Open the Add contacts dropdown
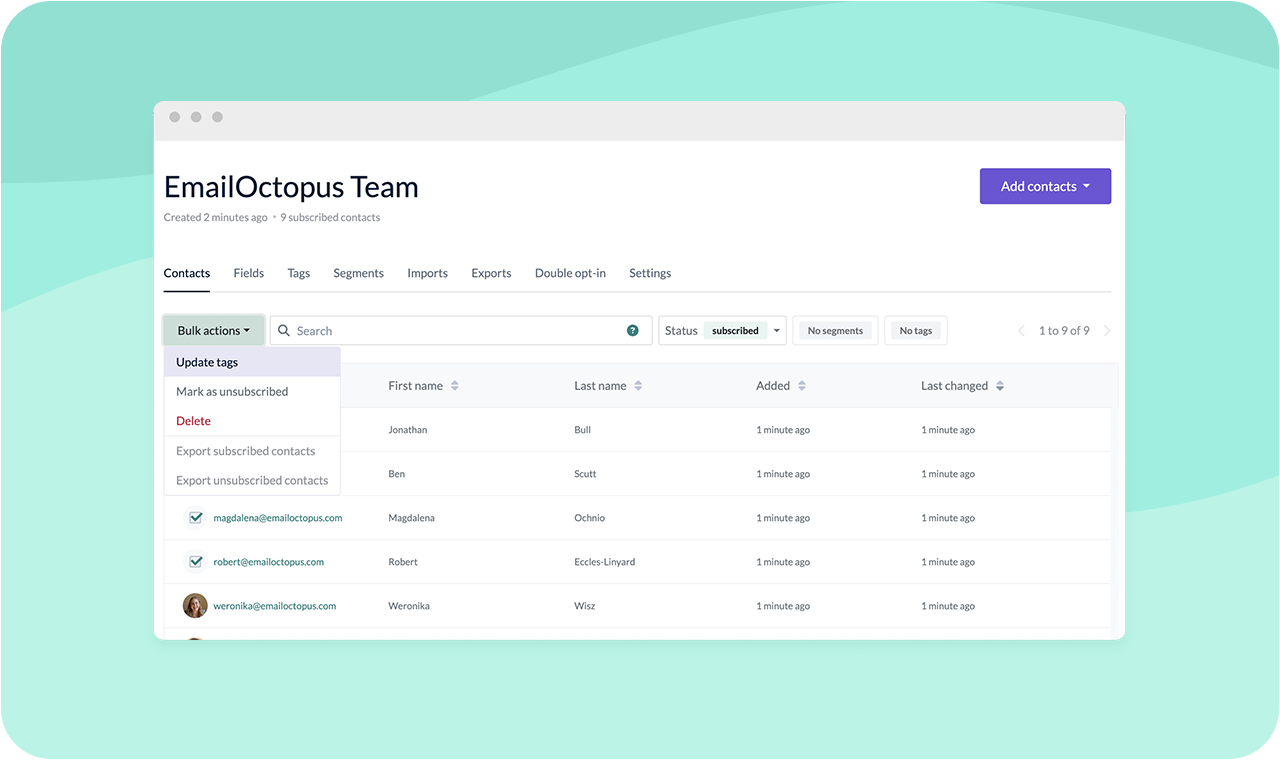1280x760 pixels. point(1045,186)
